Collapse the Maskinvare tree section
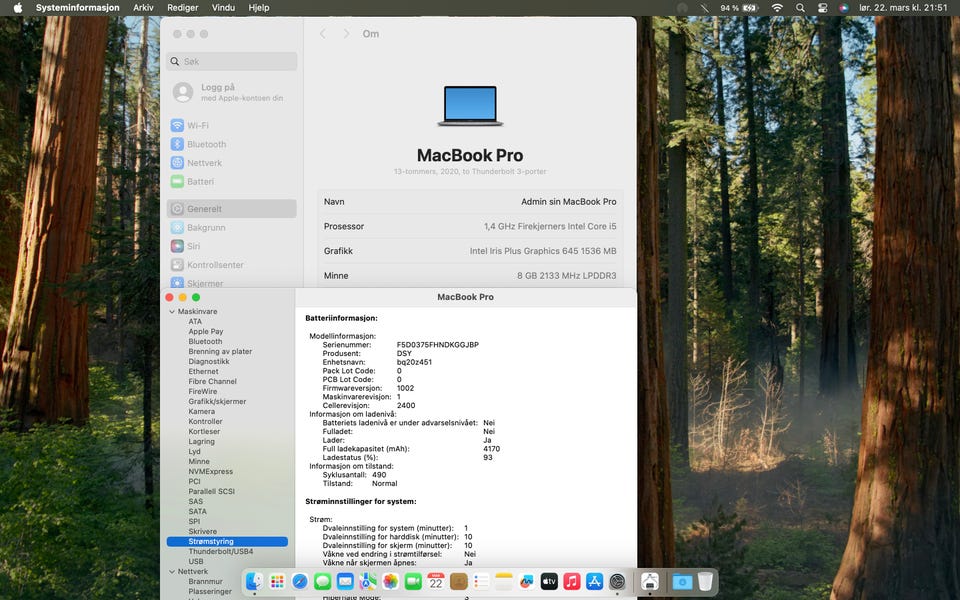Viewport: 960px width, 600px height. 172,312
